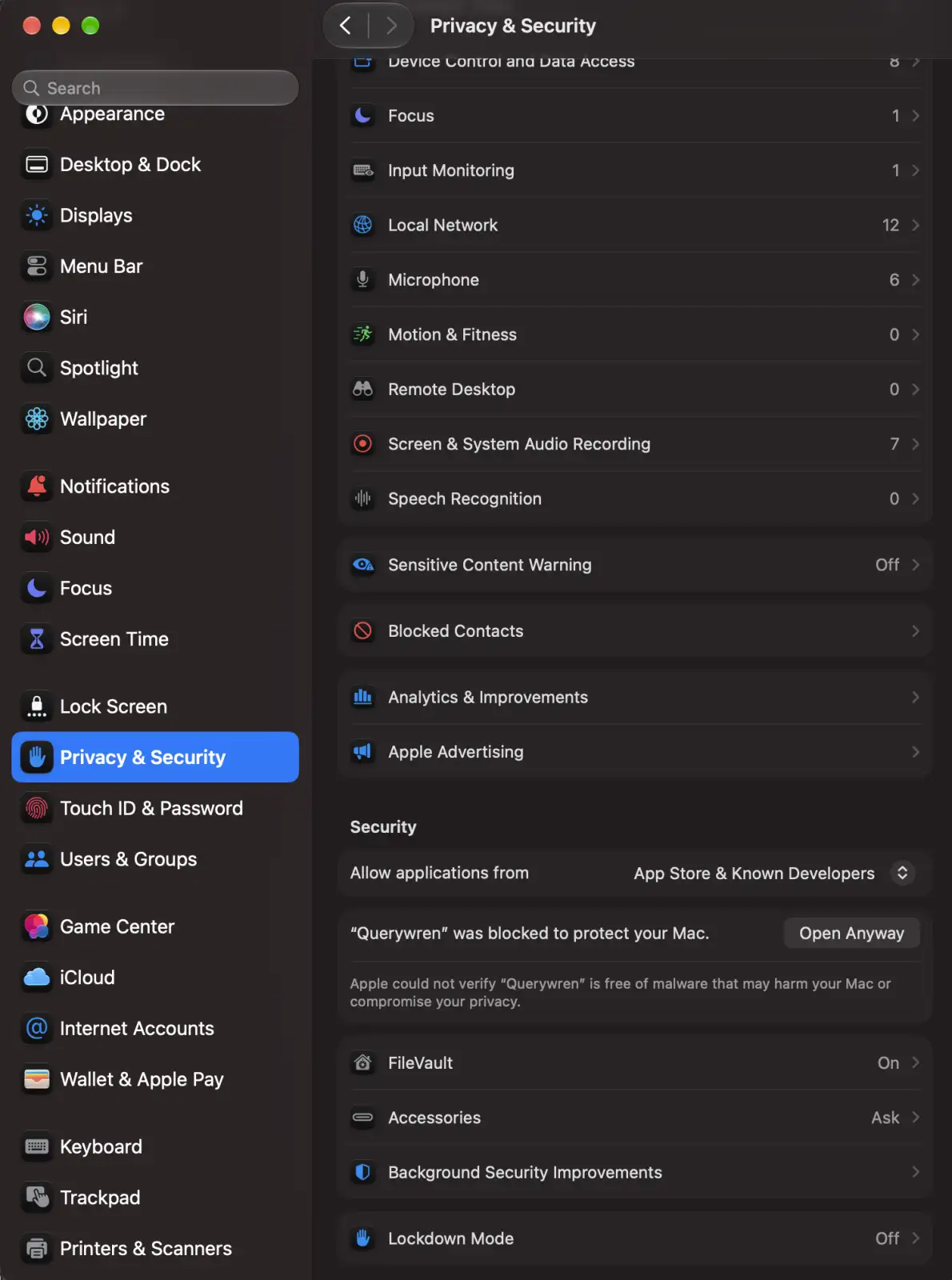The width and height of the screenshot is (952, 1280).
Task: Expand the Lockdown Mode row chevron
Action: click(x=915, y=1238)
